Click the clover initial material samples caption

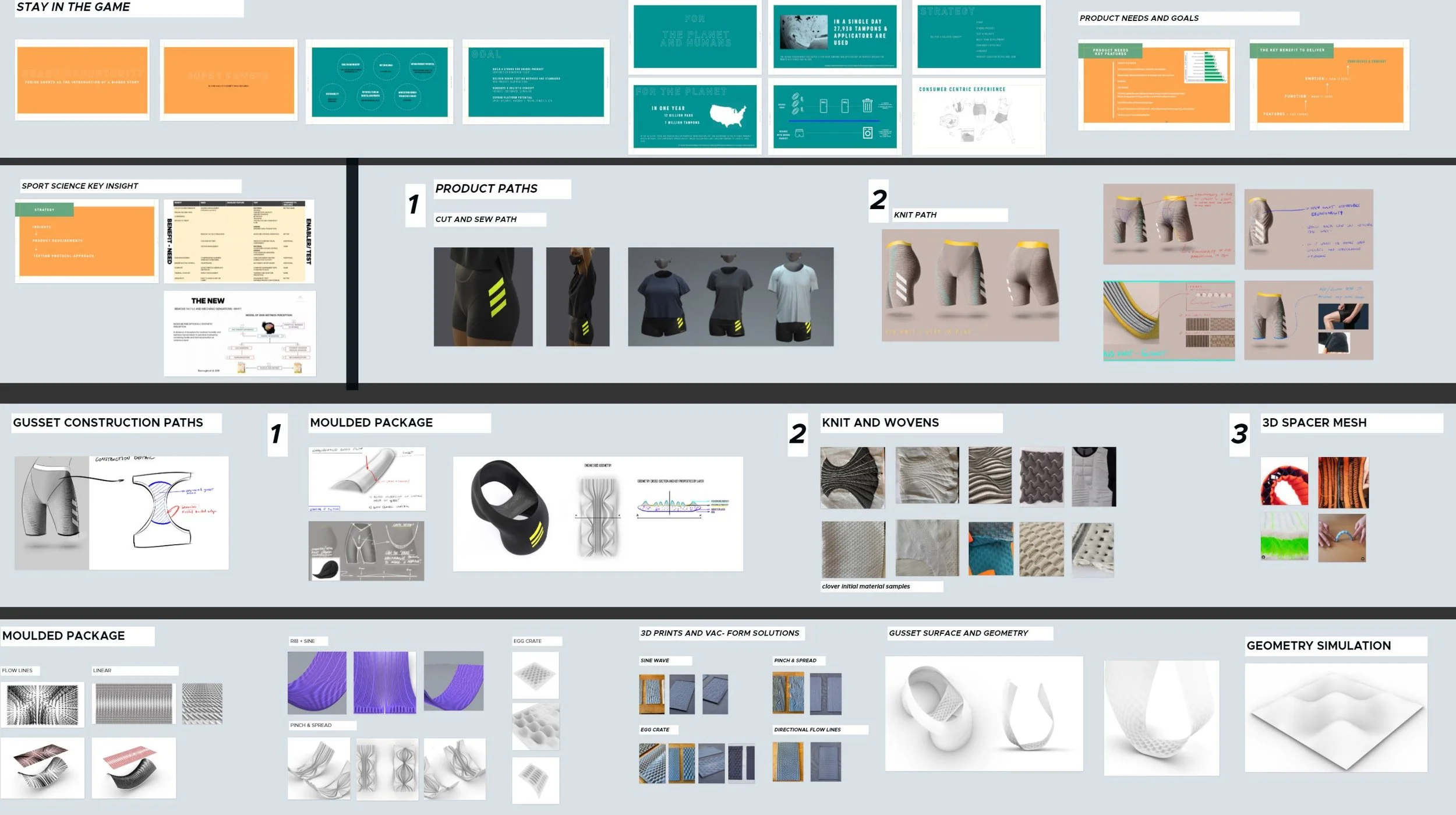[865, 587]
